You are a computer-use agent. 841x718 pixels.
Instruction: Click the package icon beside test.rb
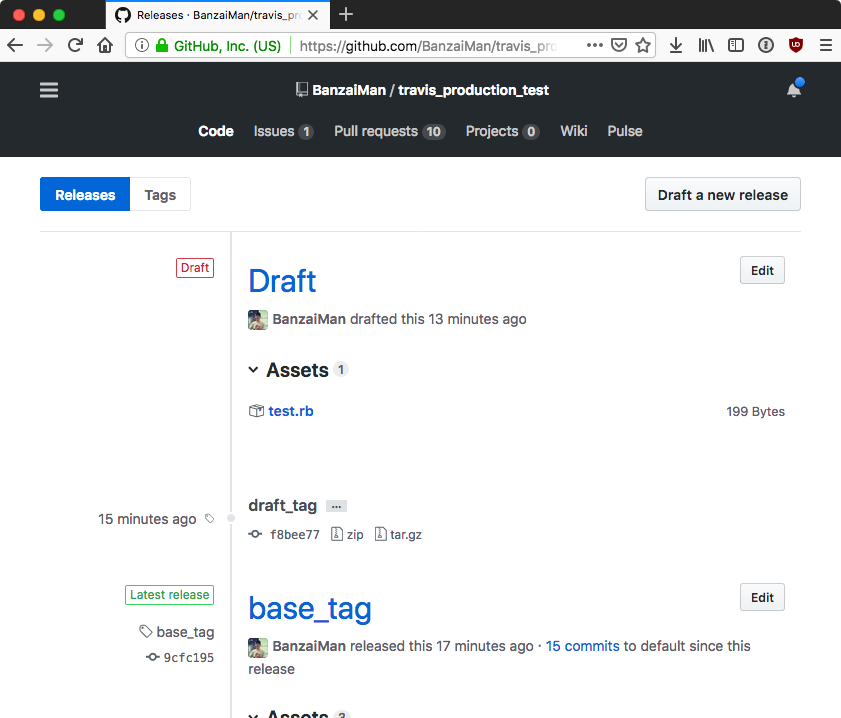tap(256, 410)
